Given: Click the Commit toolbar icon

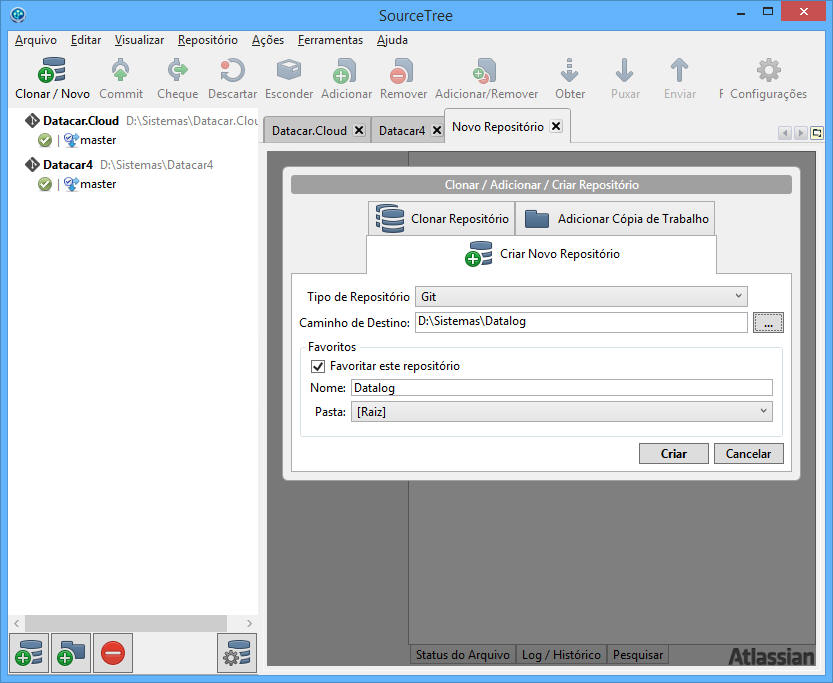Looking at the screenshot, I should 121,70.
